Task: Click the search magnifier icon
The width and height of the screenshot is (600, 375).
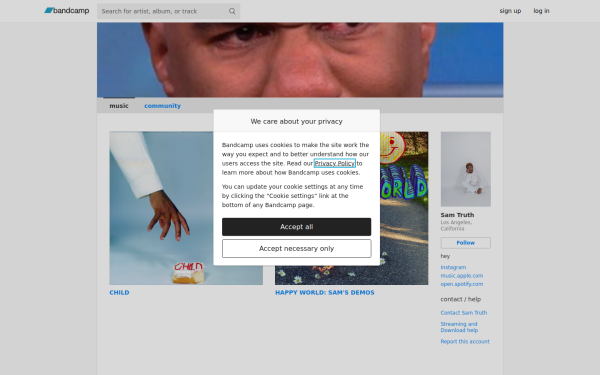Action: pyautogui.click(x=232, y=11)
